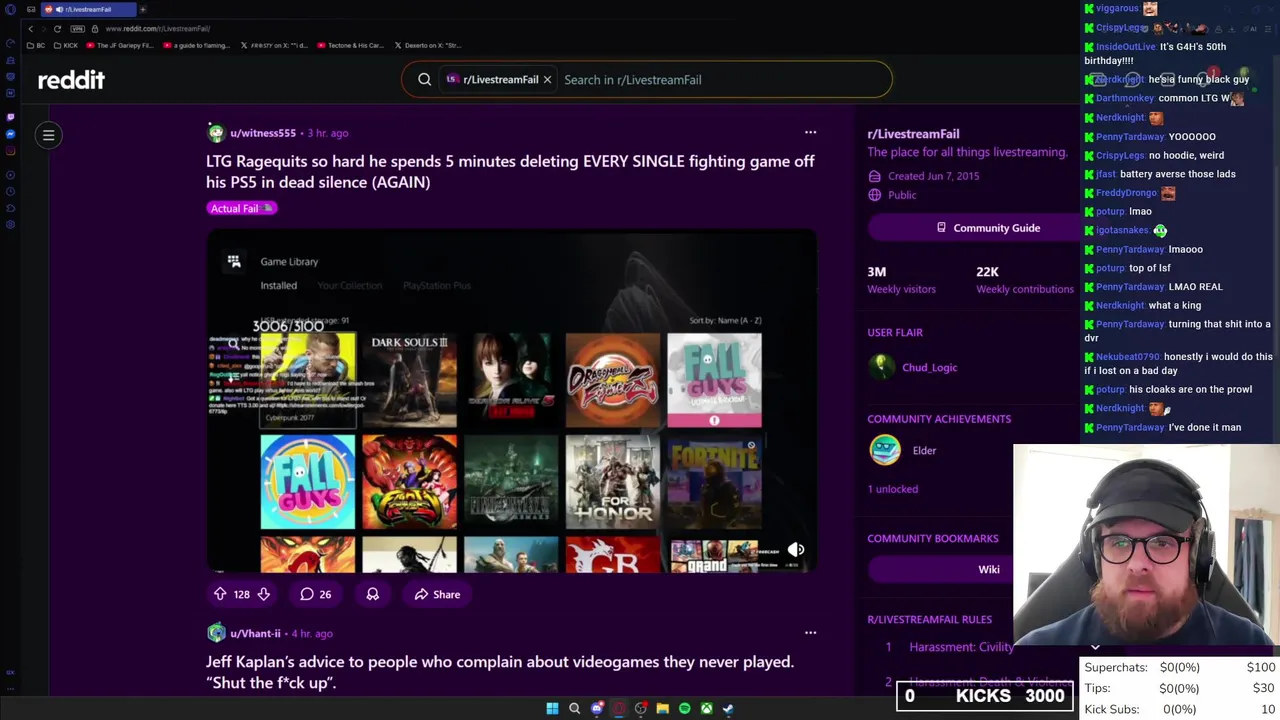Open the LTG Ragequits post title
The image size is (1280, 720).
tap(510, 171)
